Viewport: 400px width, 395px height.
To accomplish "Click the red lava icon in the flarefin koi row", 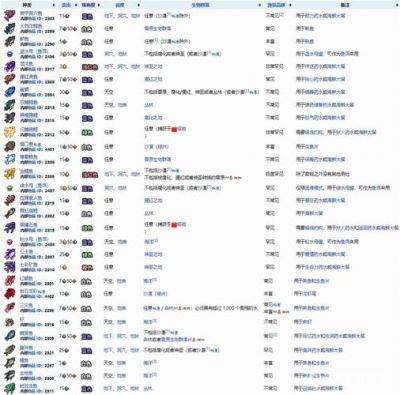I will (x=174, y=129).
